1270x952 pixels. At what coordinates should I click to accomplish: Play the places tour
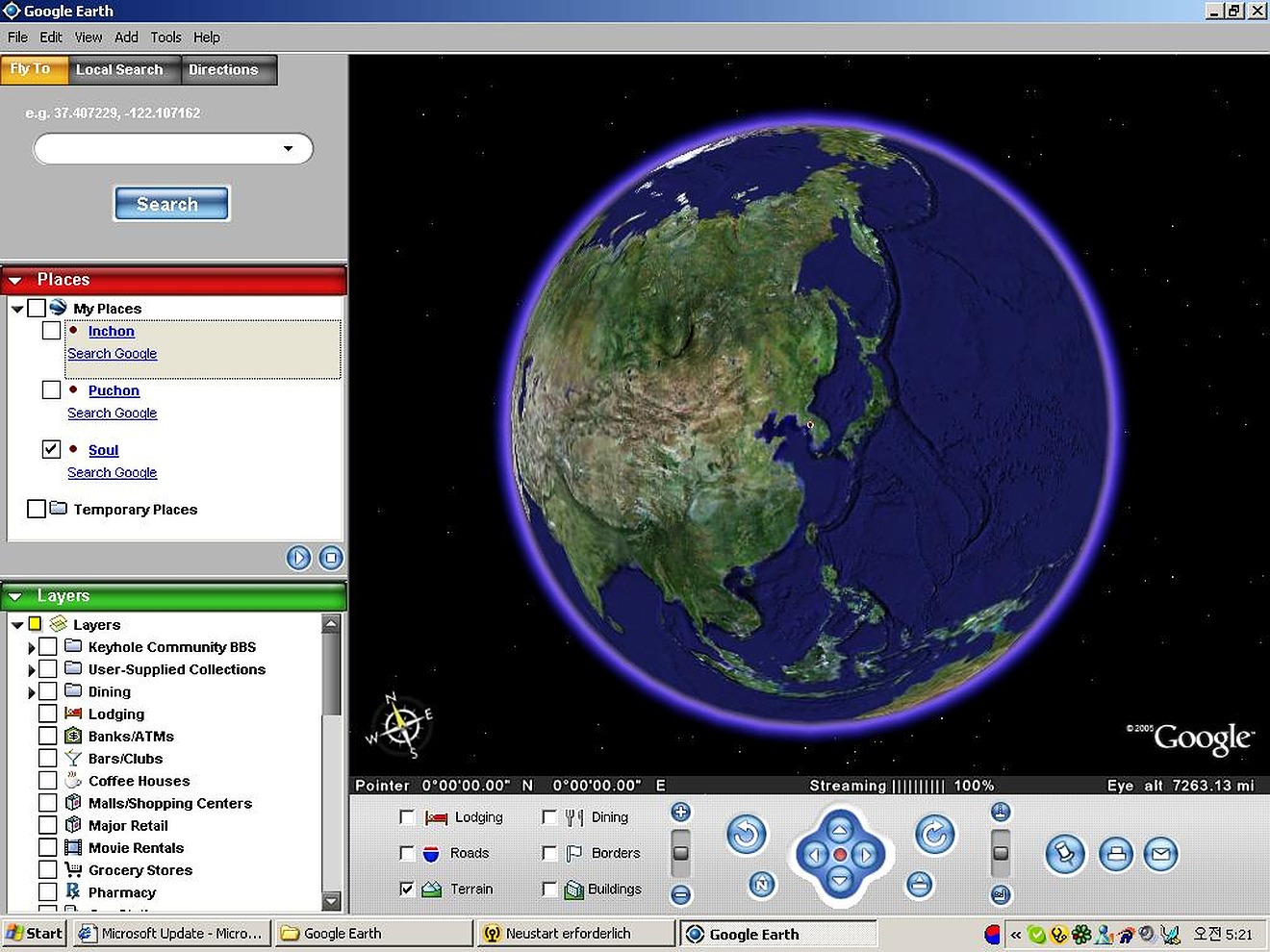pyautogui.click(x=299, y=558)
